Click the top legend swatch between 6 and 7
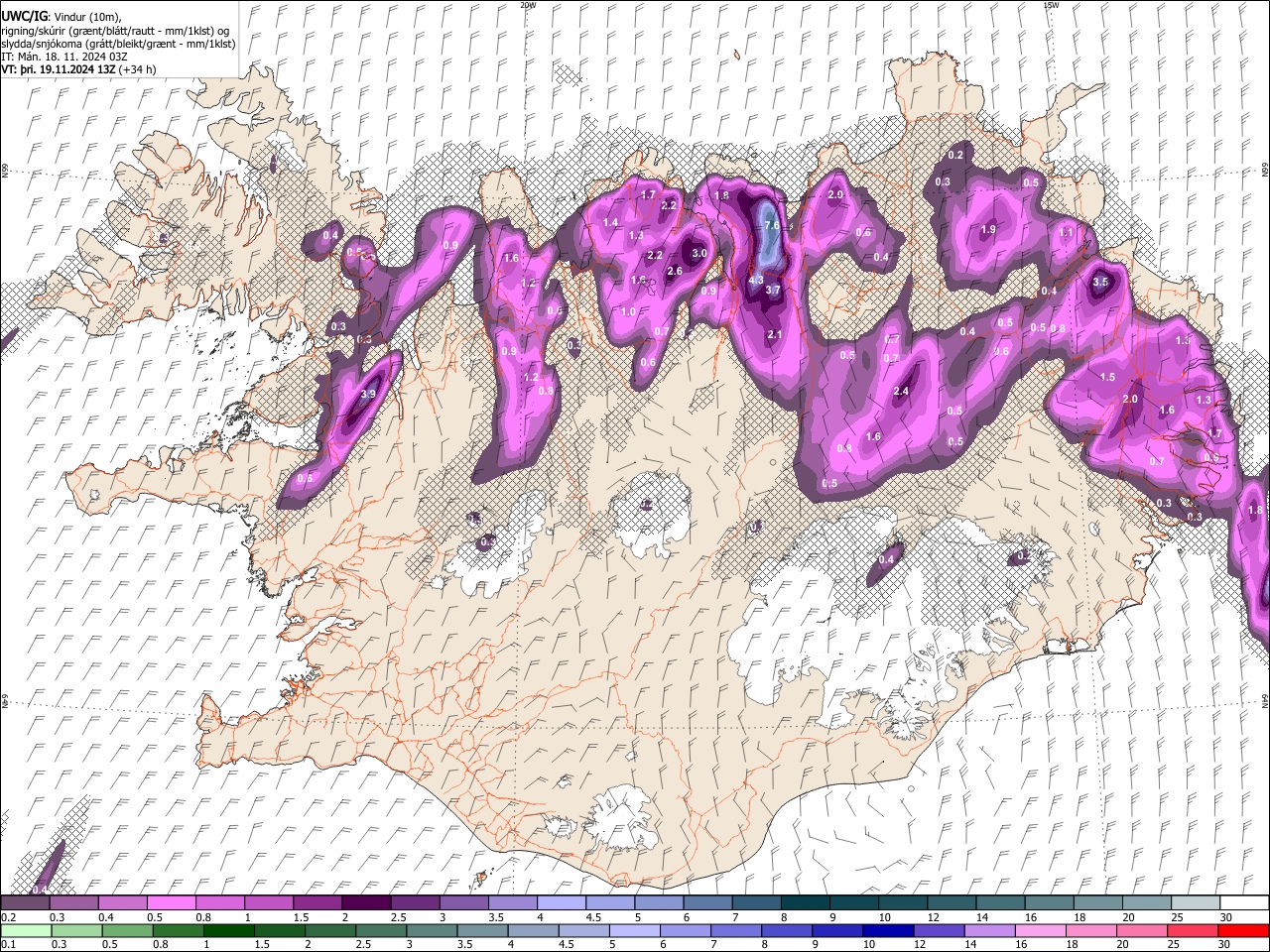The image size is (1270, 952). pyautogui.click(x=707, y=903)
